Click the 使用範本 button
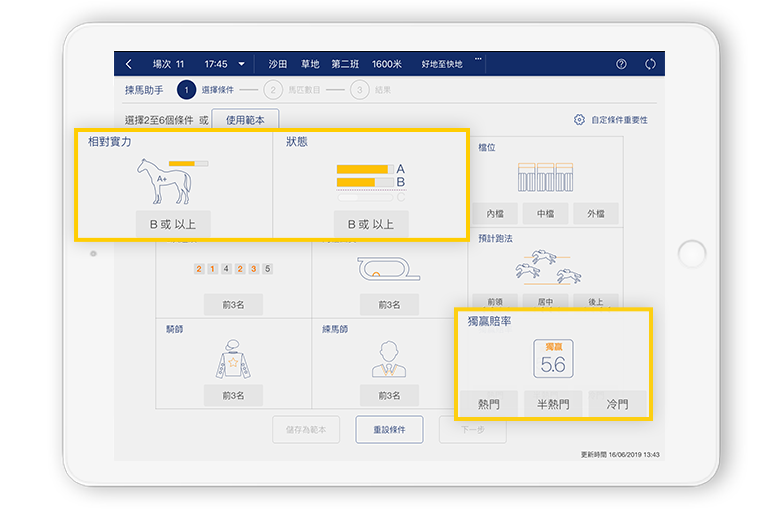The width and height of the screenshot is (770, 509). coord(244,120)
